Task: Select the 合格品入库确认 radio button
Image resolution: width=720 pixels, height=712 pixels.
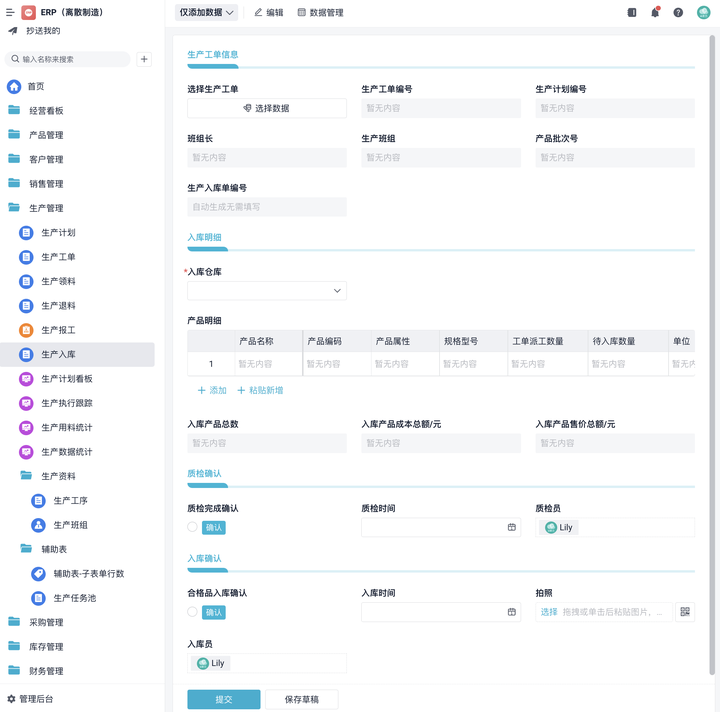Action: pos(193,612)
